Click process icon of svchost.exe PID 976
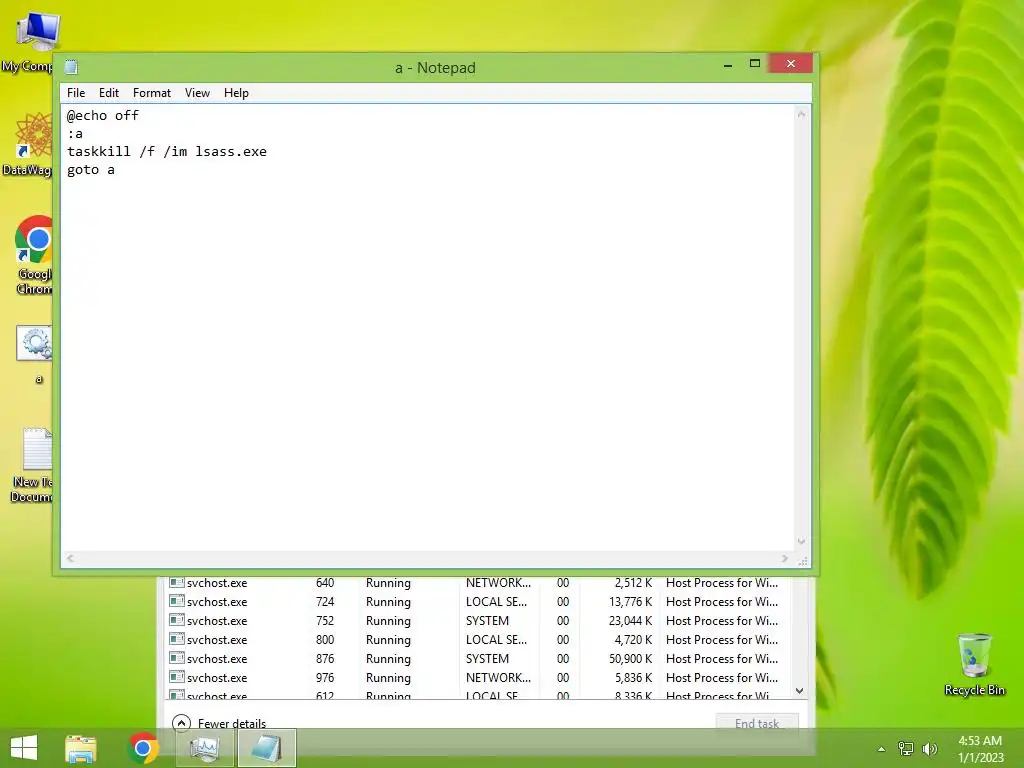 tap(176, 677)
